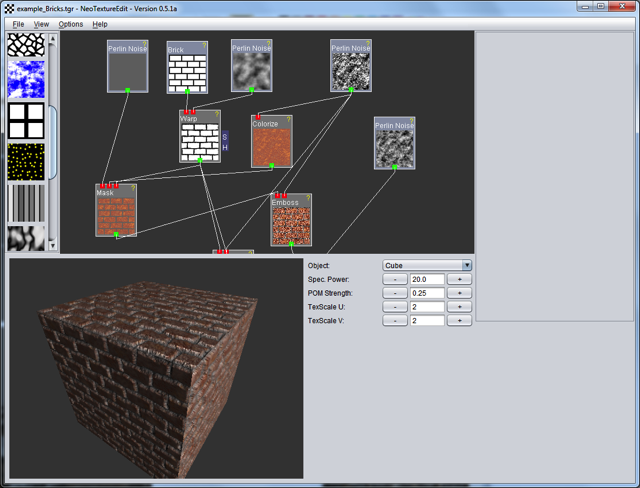
Task: Open help question mark on Emboss node
Action: tap(308, 197)
